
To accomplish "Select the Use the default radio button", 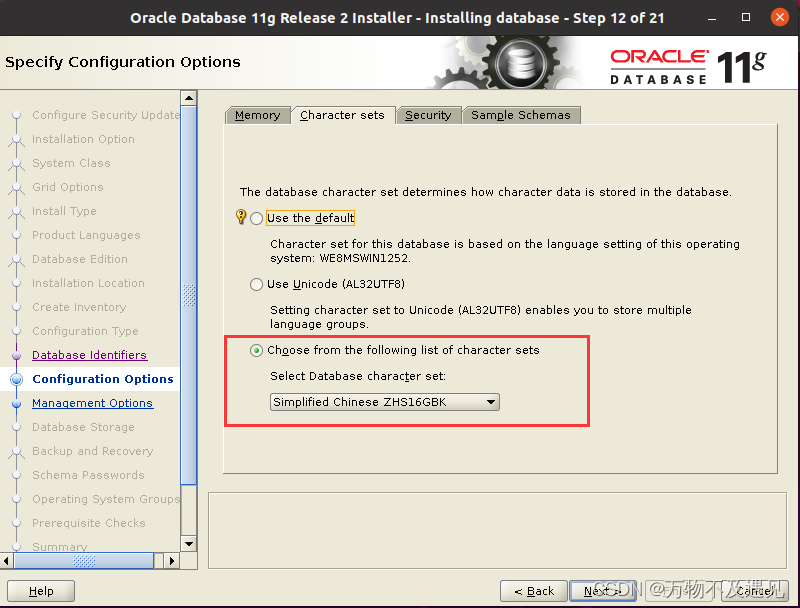I will click(x=257, y=218).
